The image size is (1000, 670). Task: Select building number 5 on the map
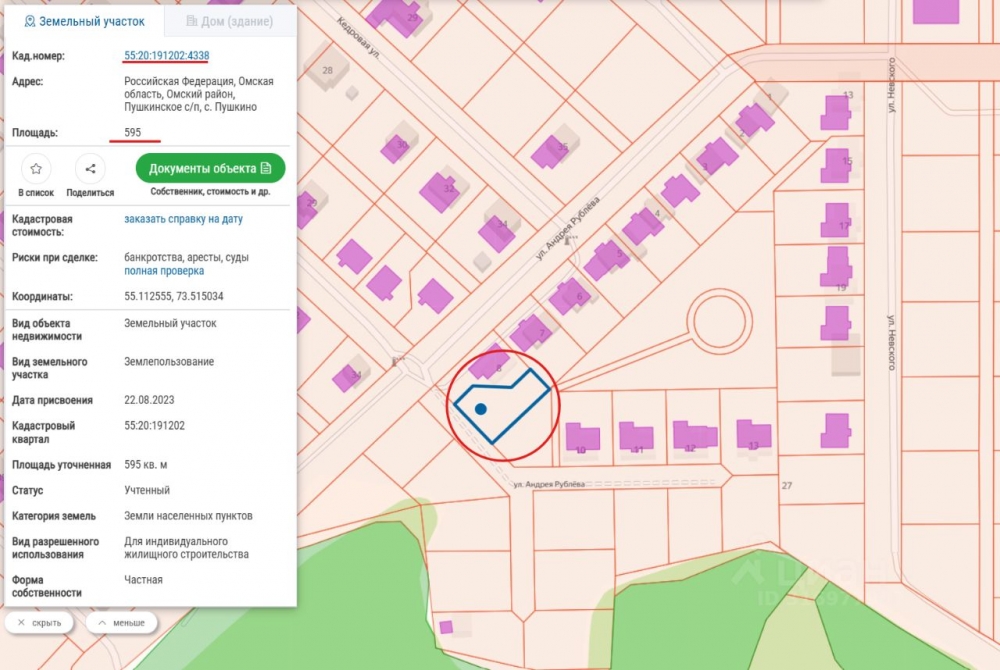[x=607, y=259]
